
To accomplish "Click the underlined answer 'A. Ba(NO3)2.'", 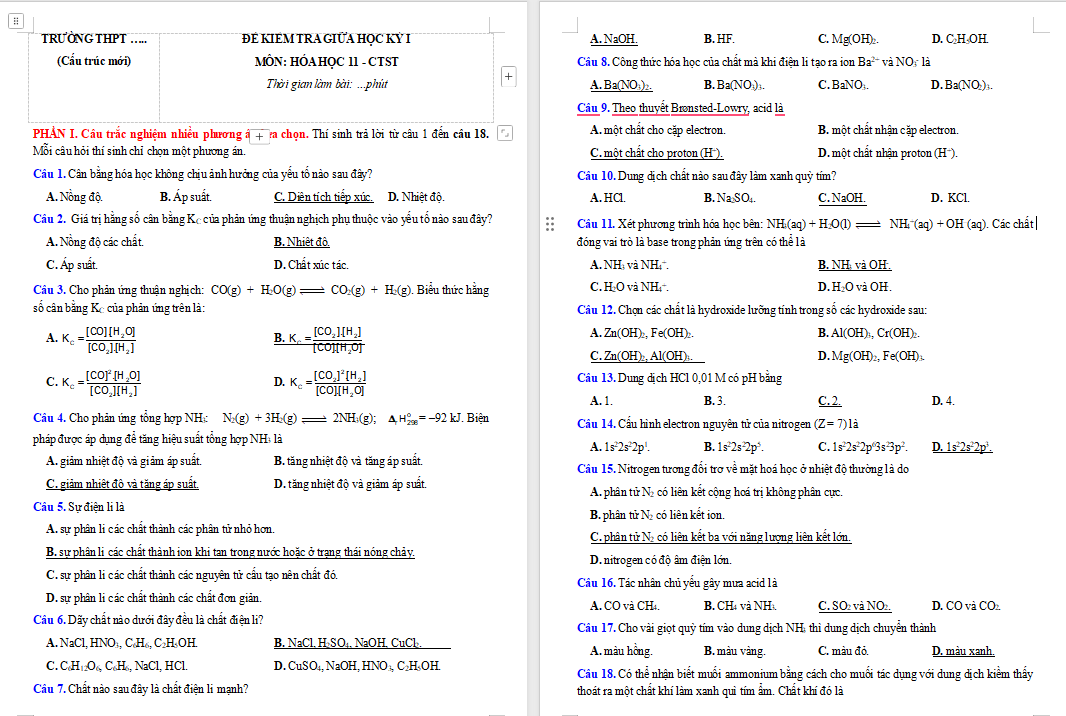I will point(621,85).
